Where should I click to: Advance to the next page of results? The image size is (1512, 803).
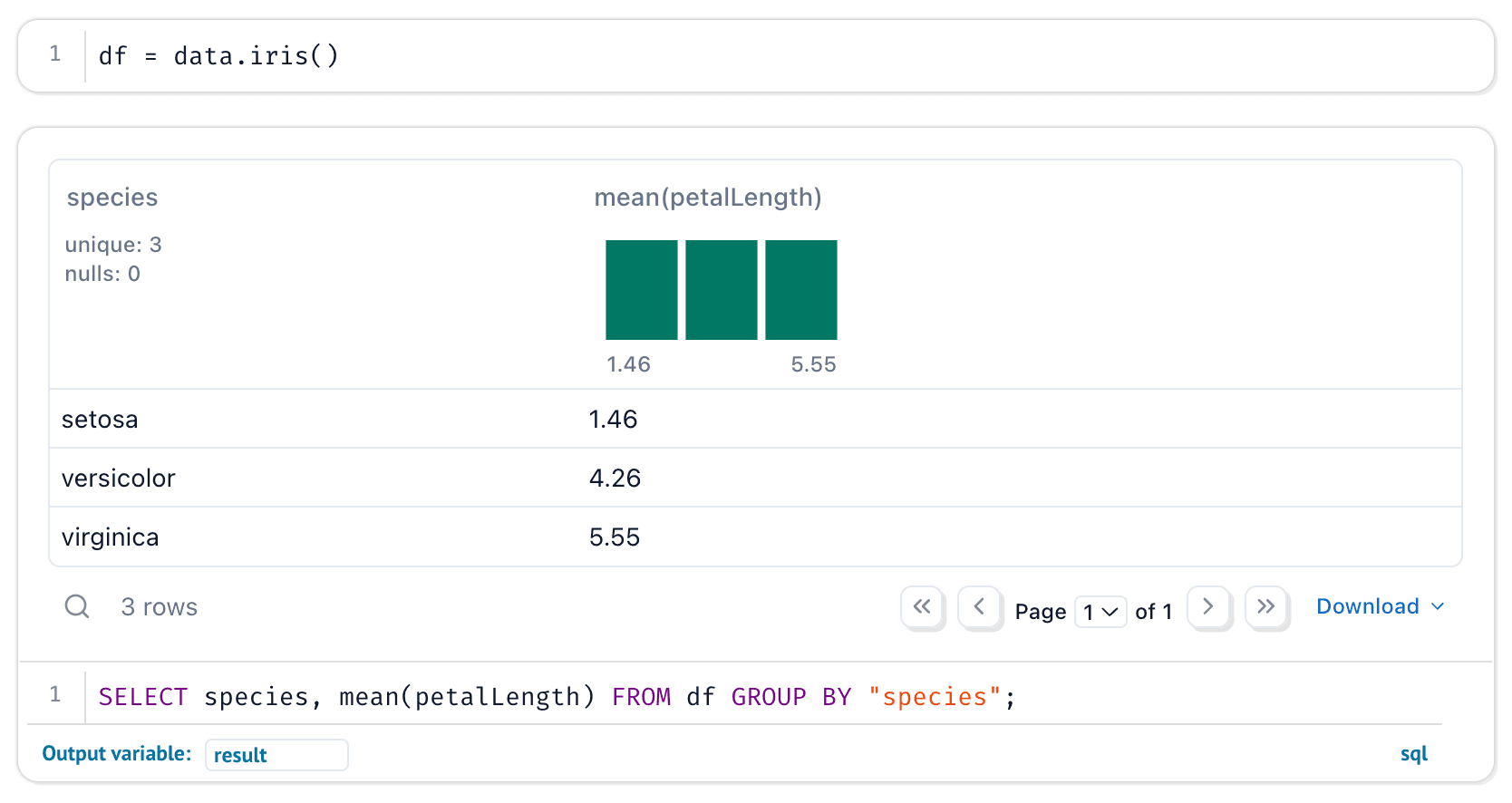click(x=1207, y=607)
